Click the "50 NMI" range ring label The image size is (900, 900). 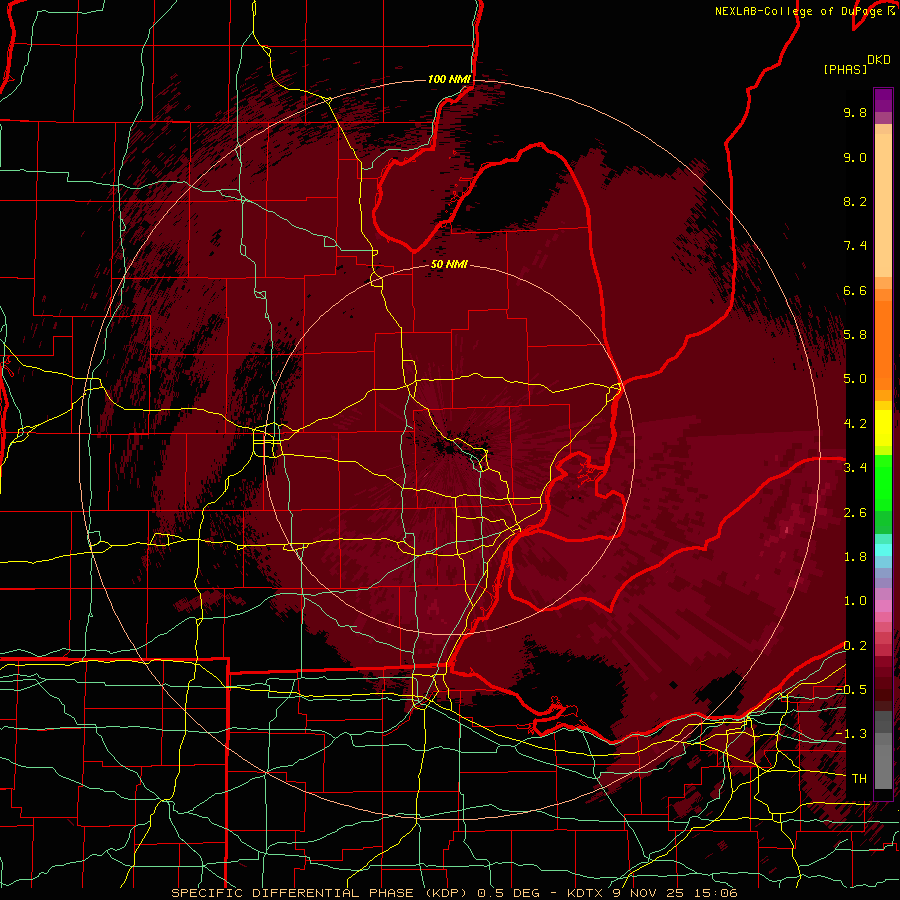tap(449, 265)
